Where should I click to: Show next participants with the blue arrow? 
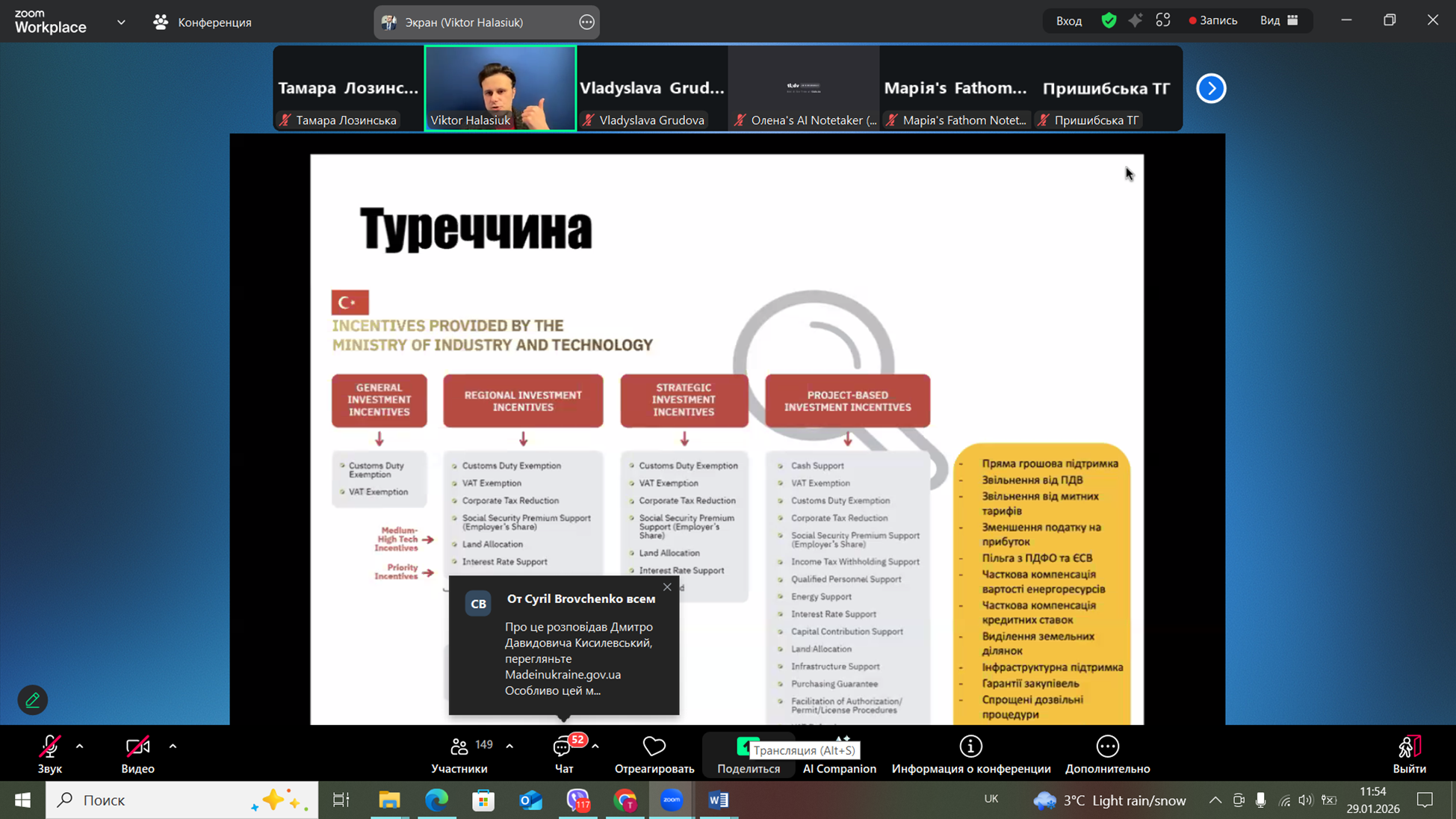[x=1211, y=88]
